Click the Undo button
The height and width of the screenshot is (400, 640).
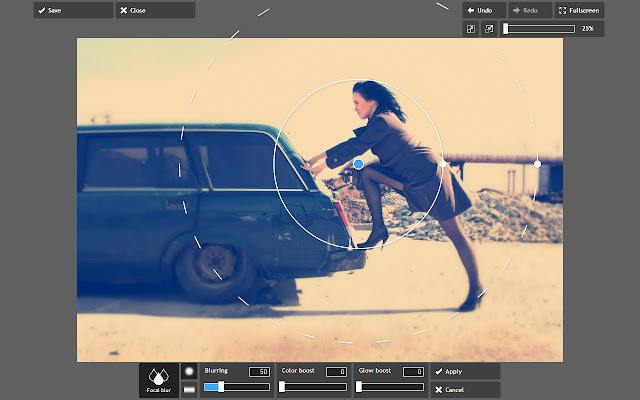pyautogui.click(x=481, y=10)
